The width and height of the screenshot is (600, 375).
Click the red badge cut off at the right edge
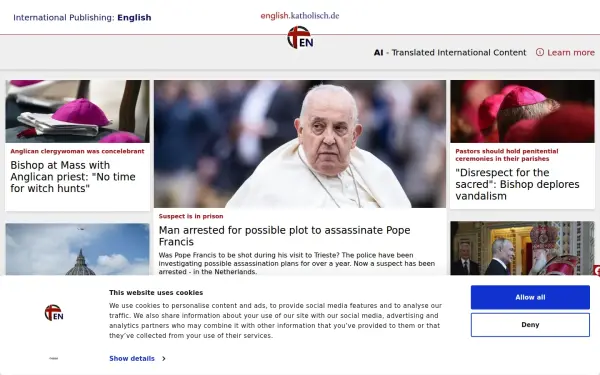point(597,271)
